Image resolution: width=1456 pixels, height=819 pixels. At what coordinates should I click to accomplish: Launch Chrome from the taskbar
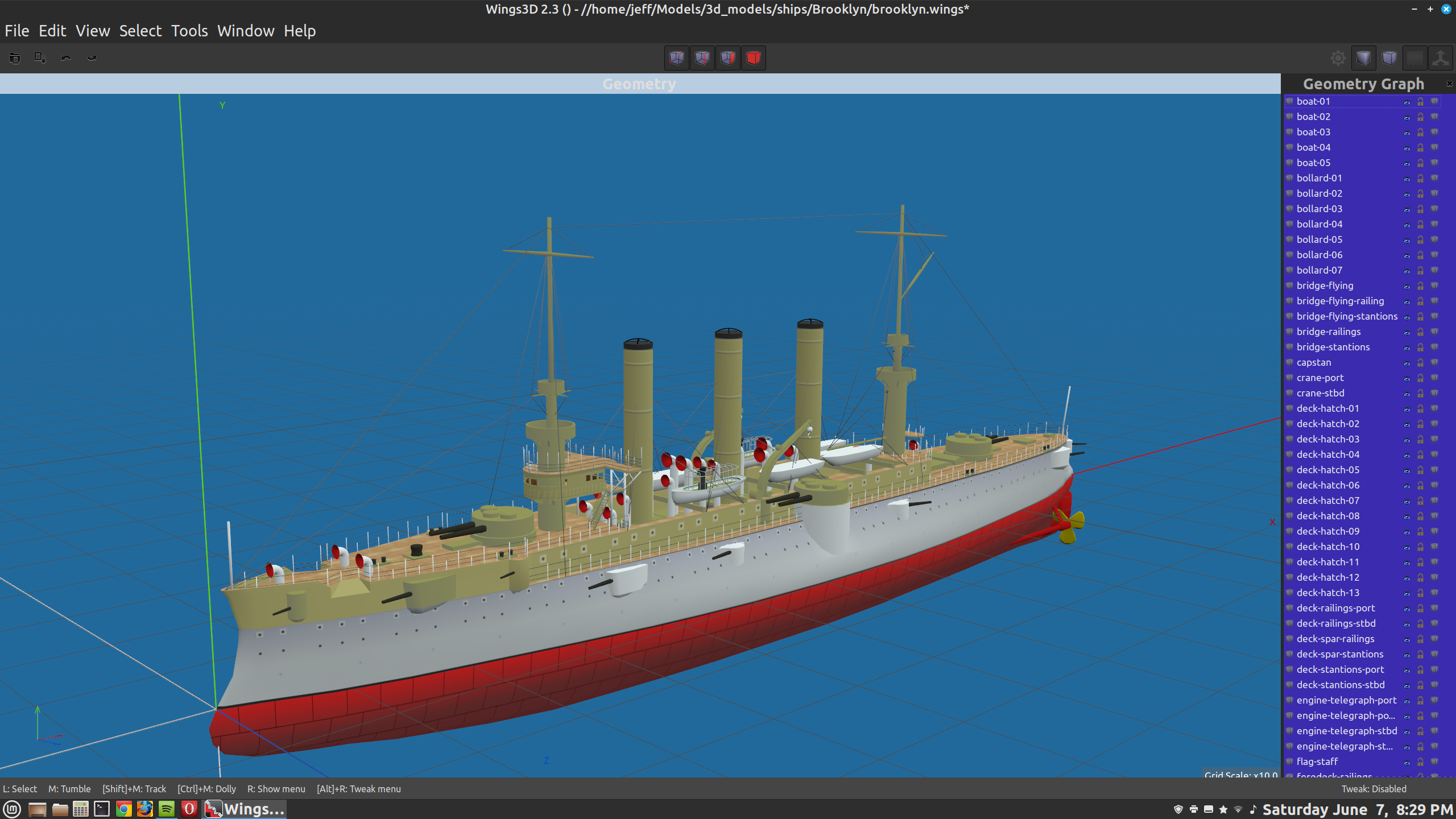click(123, 809)
